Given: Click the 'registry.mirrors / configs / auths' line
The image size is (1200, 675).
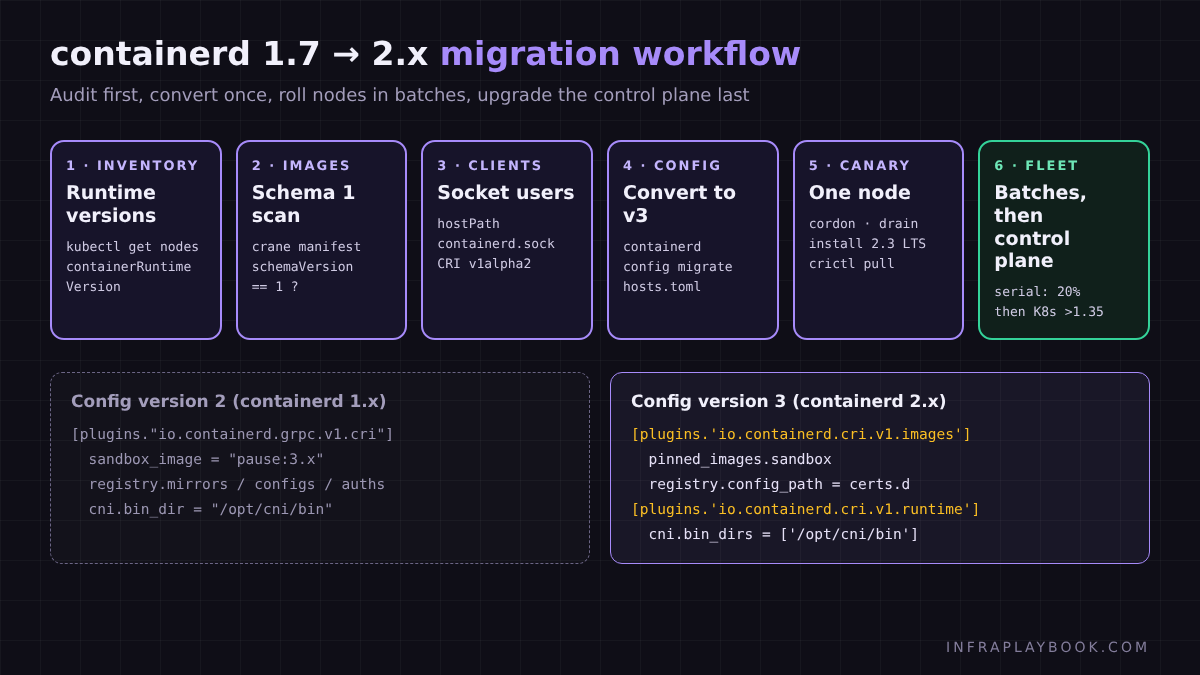Looking at the screenshot, I should click(237, 484).
